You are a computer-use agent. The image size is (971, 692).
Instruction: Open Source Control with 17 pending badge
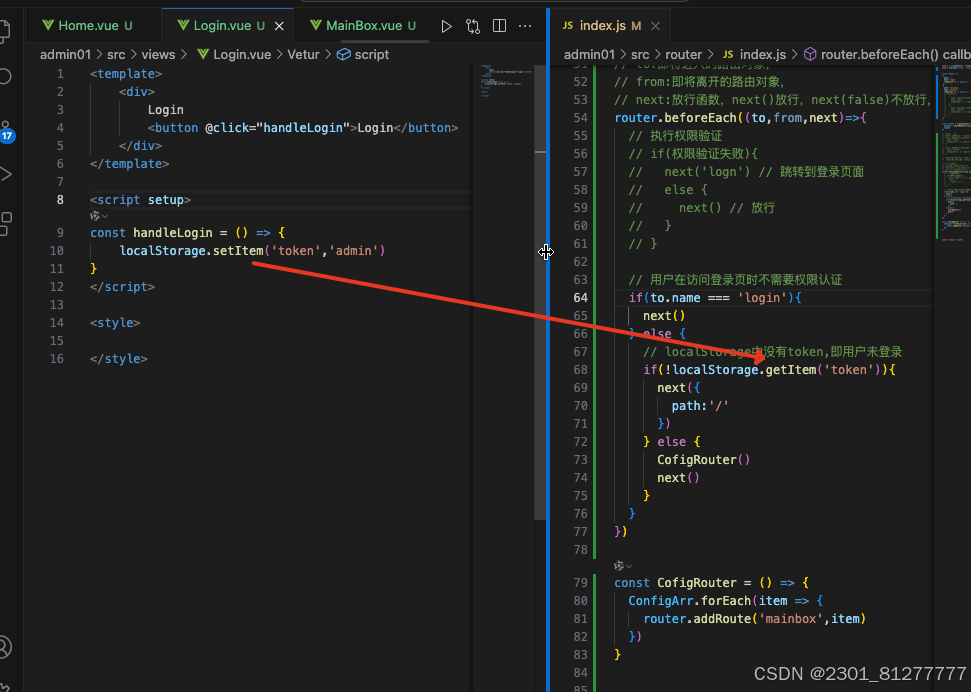[x=6, y=131]
